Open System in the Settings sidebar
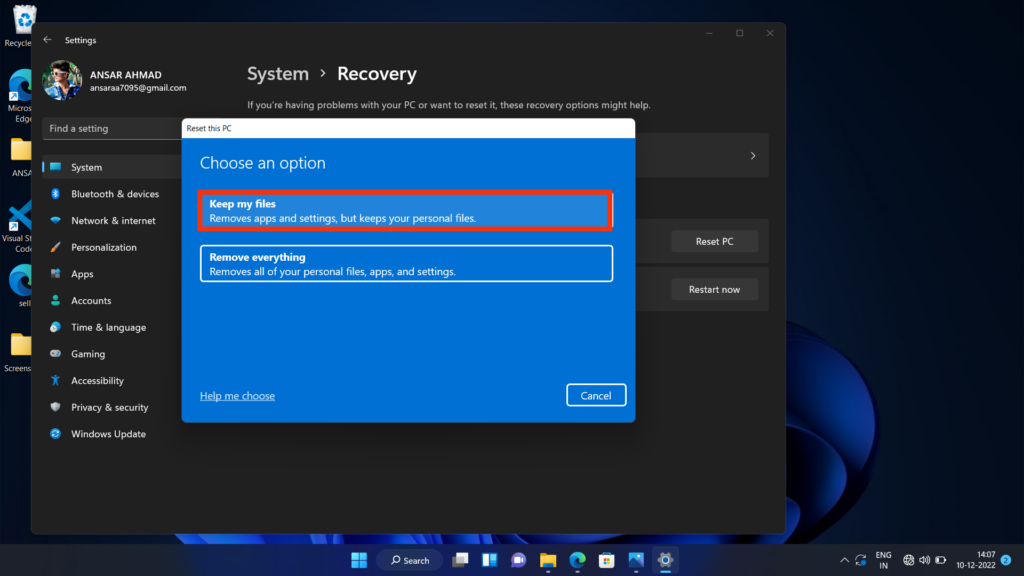 click(112, 167)
